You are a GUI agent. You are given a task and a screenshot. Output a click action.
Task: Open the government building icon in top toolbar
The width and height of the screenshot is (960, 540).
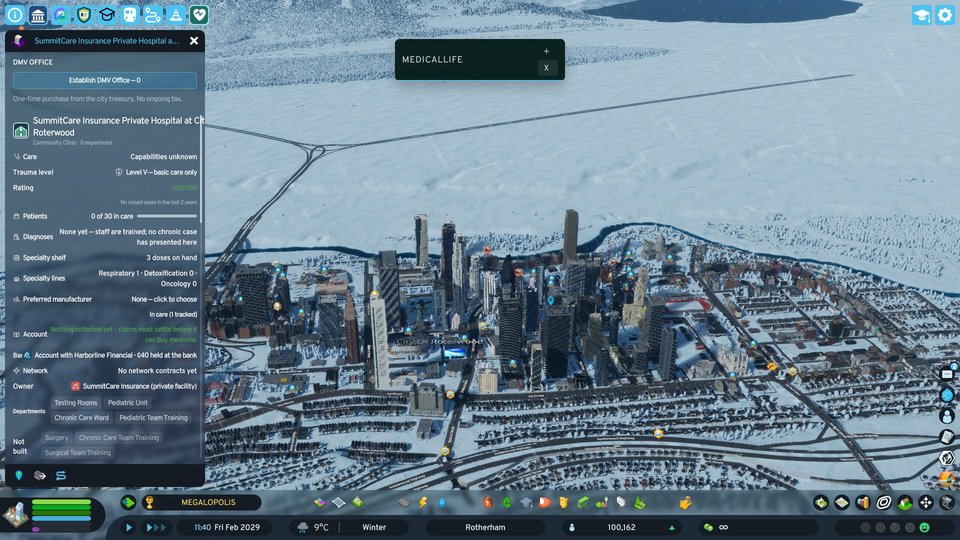38,15
